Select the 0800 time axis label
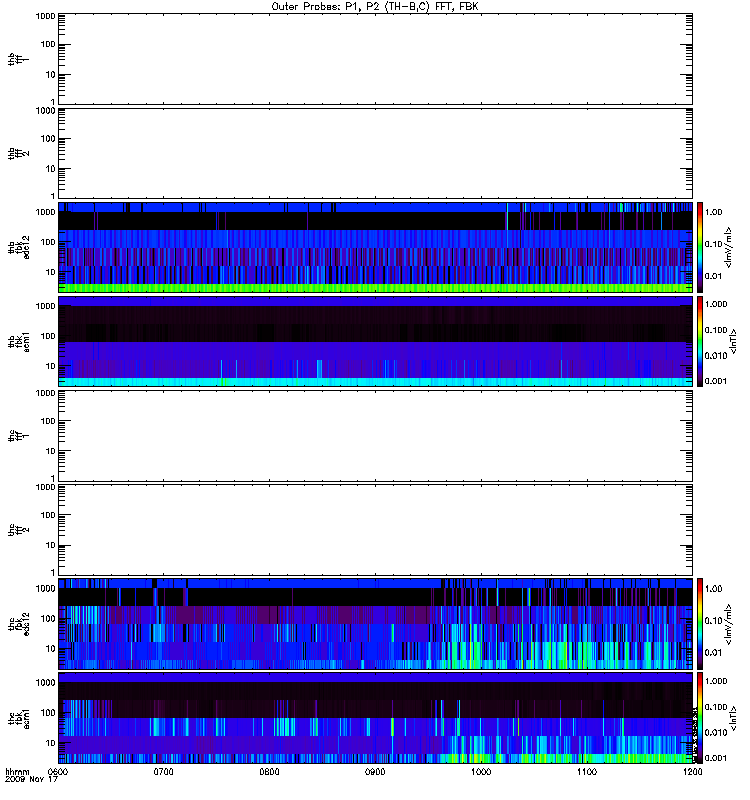The height and width of the screenshot is (800, 750). tap(269, 772)
